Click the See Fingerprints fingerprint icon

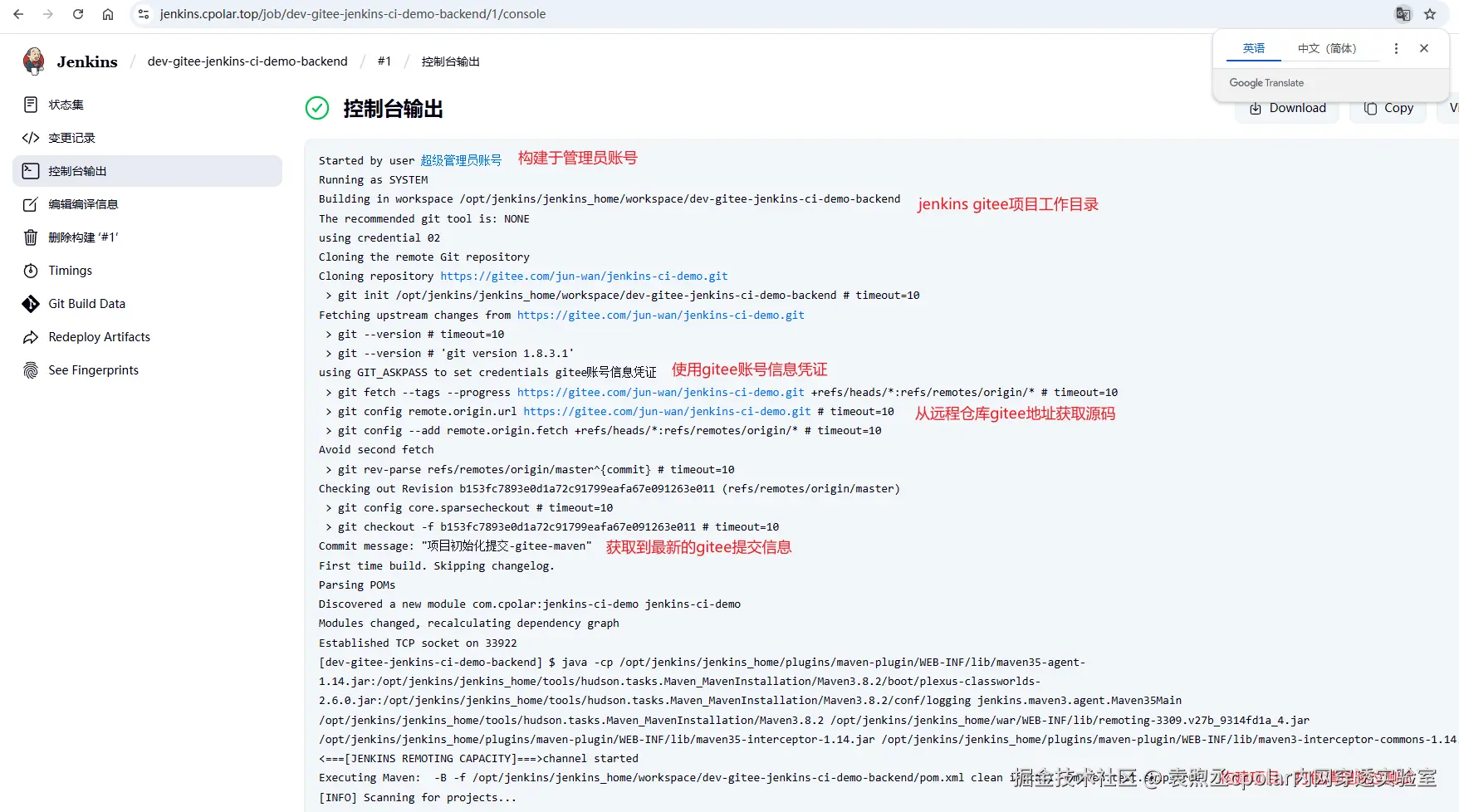[x=31, y=370]
